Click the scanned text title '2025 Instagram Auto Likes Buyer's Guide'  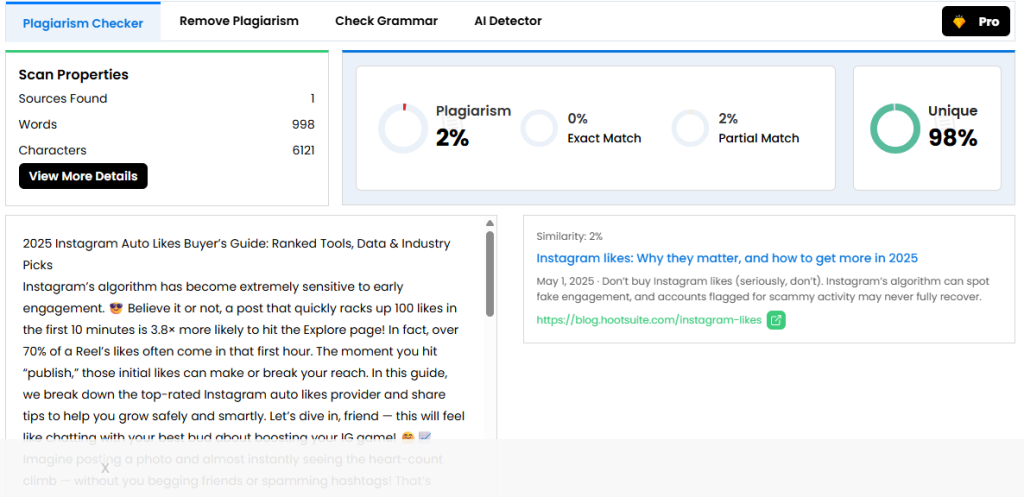(144, 244)
